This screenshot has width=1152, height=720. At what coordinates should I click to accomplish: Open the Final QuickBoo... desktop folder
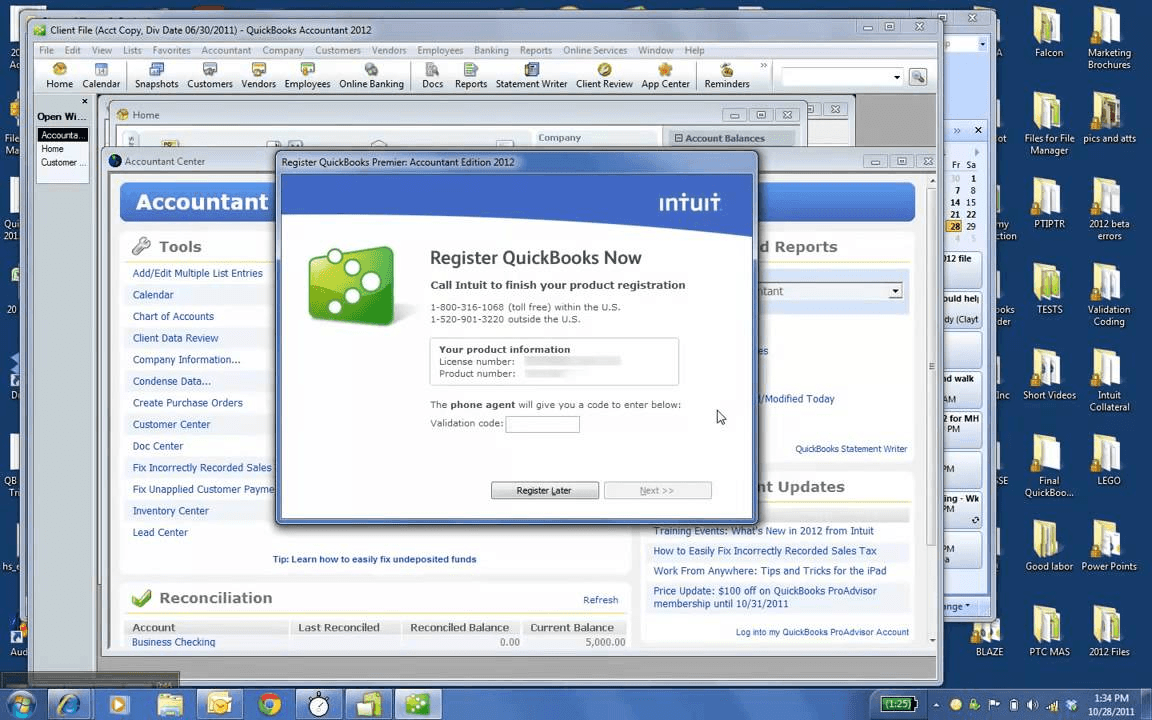click(1048, 466)
